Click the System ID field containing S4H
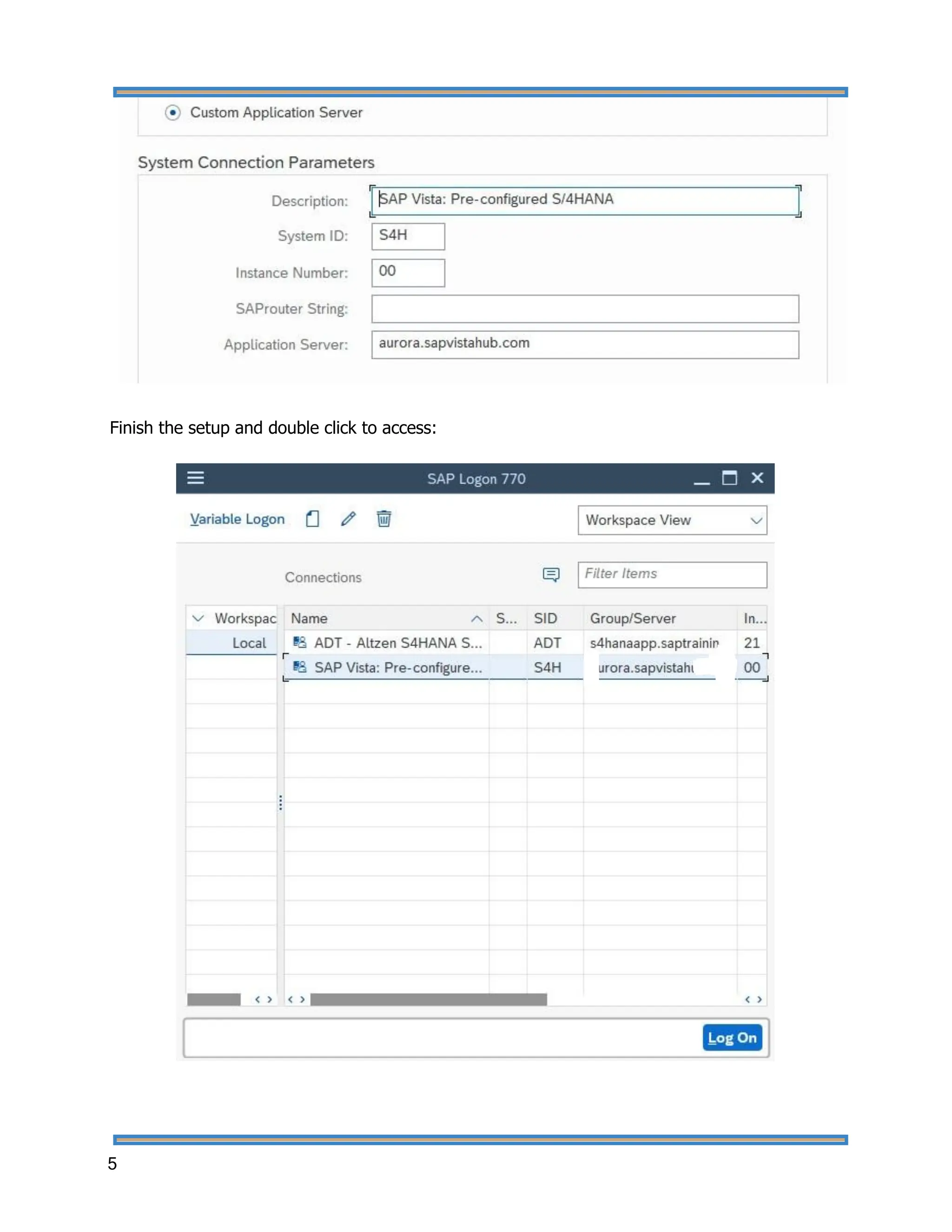The image size is (952, 1232). 408,236
